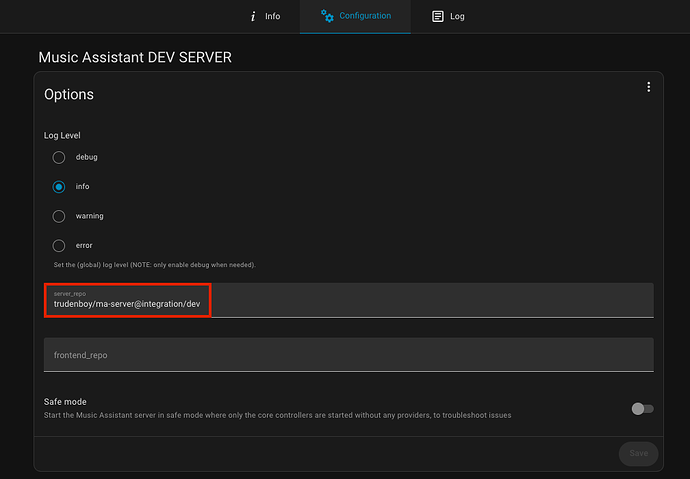The height and width of the screenshot is (479, 690).
Task: Click the server_repo input field
Action: coord(349,300)
